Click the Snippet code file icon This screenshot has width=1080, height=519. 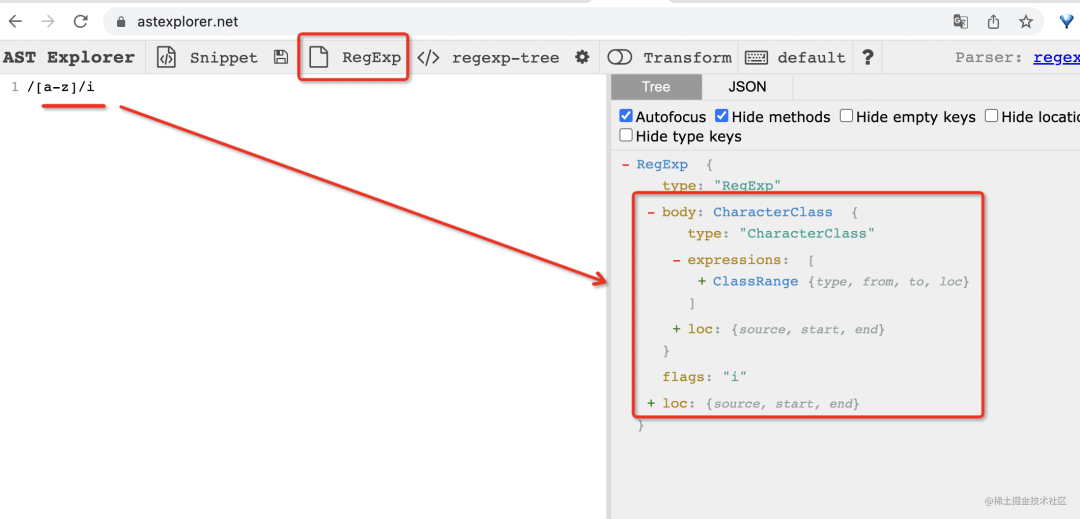point(166,57)
